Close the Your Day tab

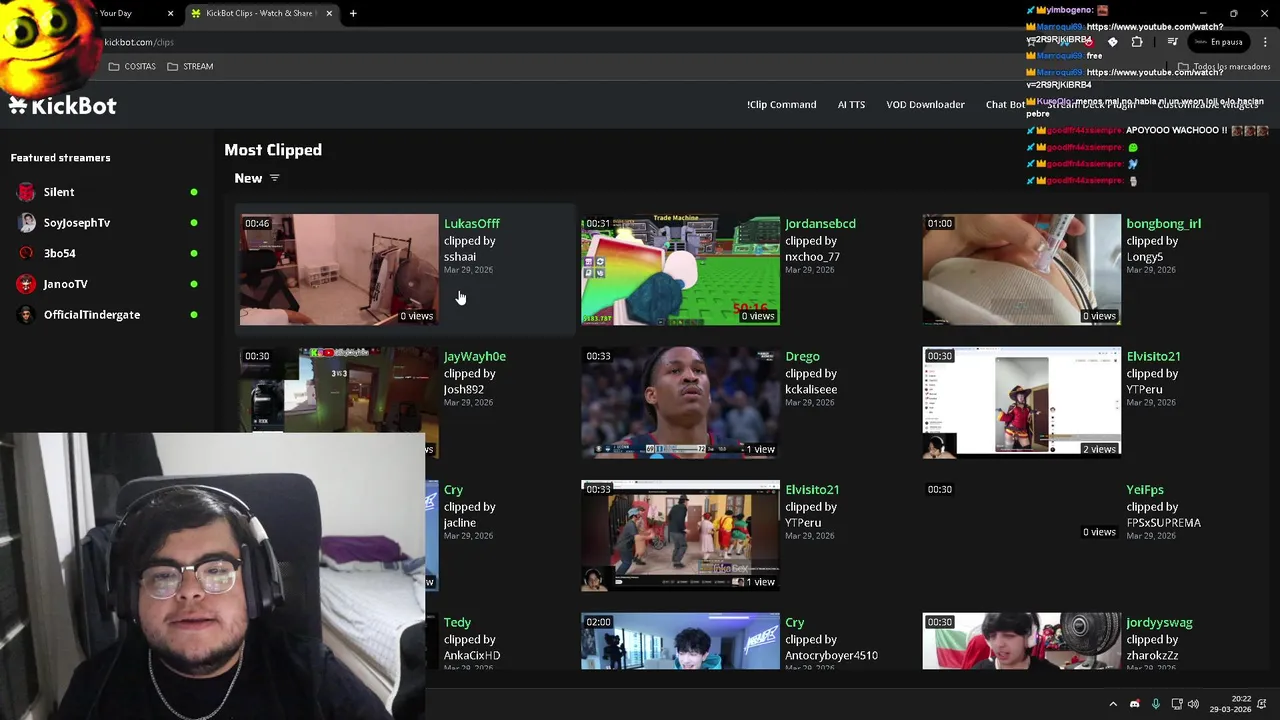coord(170,13)
